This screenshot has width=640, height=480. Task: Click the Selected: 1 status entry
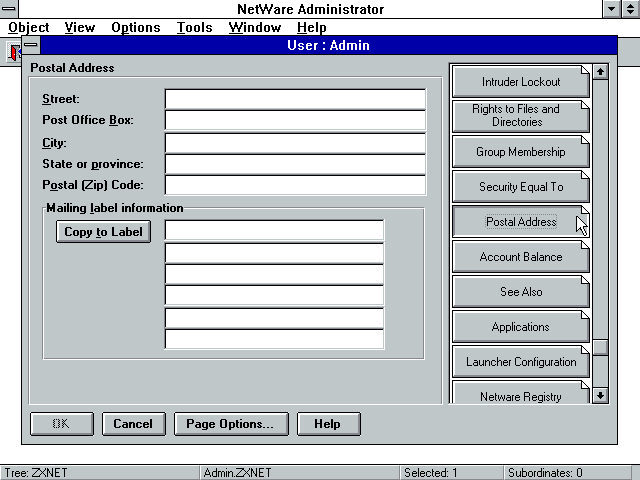431,473
